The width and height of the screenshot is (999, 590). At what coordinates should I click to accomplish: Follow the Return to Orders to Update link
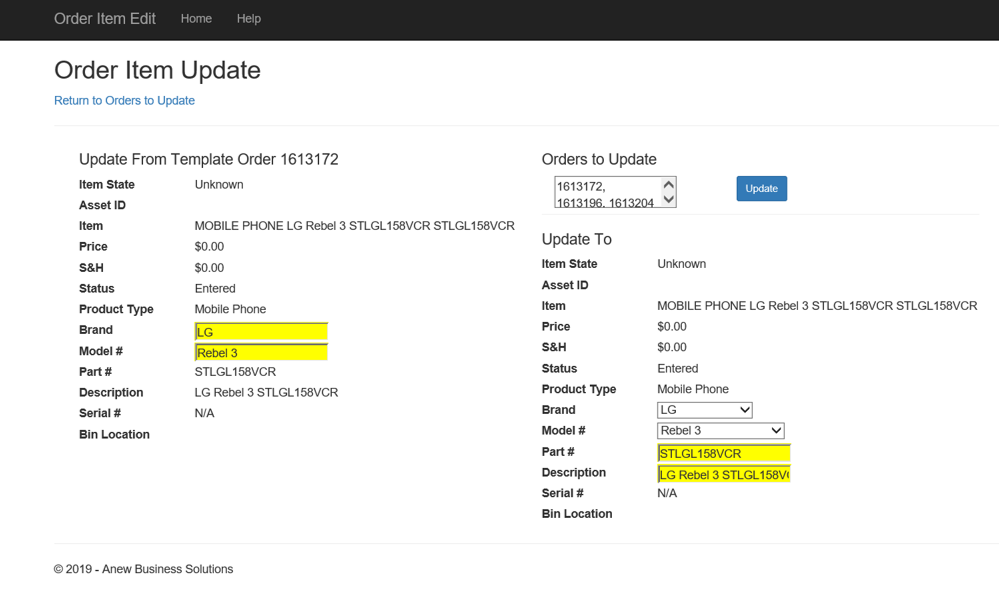(x=124, y=101)
